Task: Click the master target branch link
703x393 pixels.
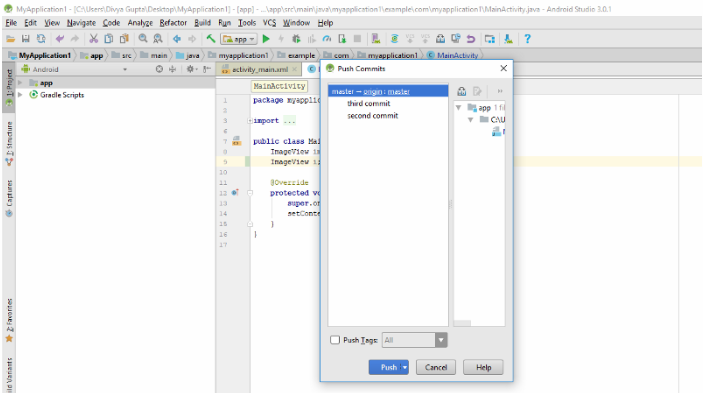Action: [399, 91]
